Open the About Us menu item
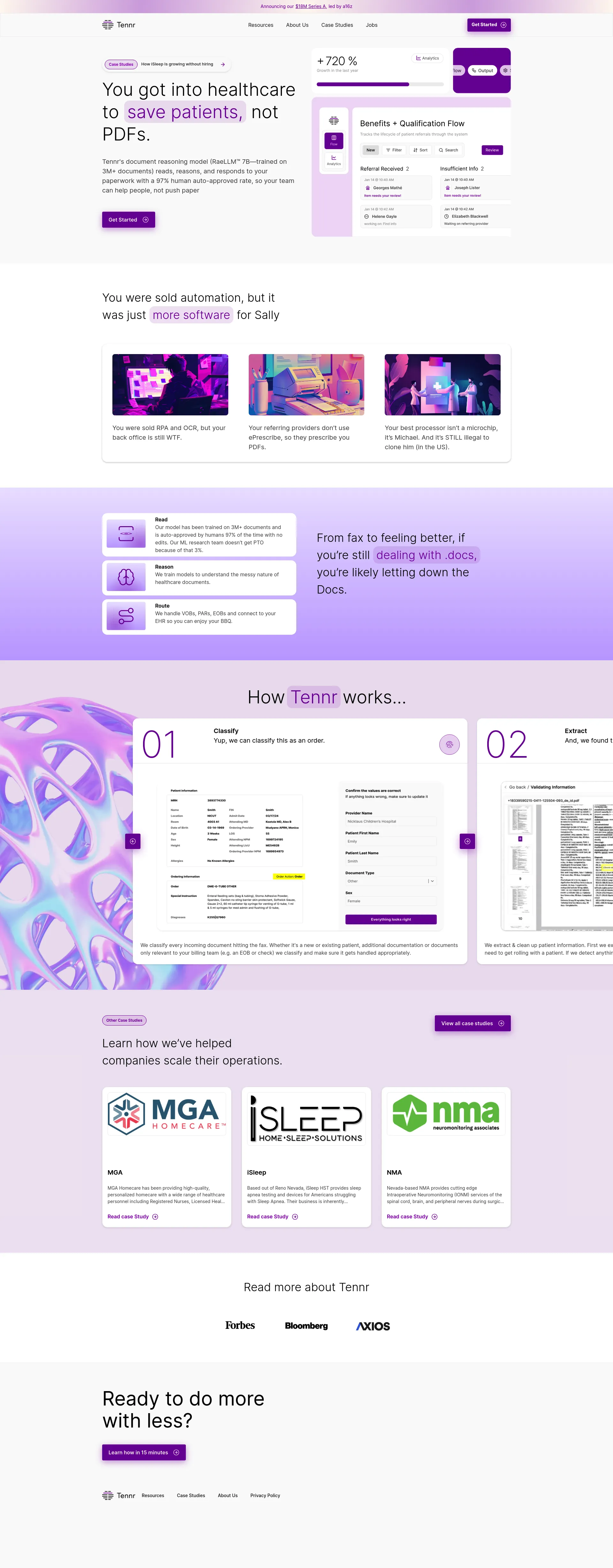This screenshot has height=1568, width=613. [297, 25]
